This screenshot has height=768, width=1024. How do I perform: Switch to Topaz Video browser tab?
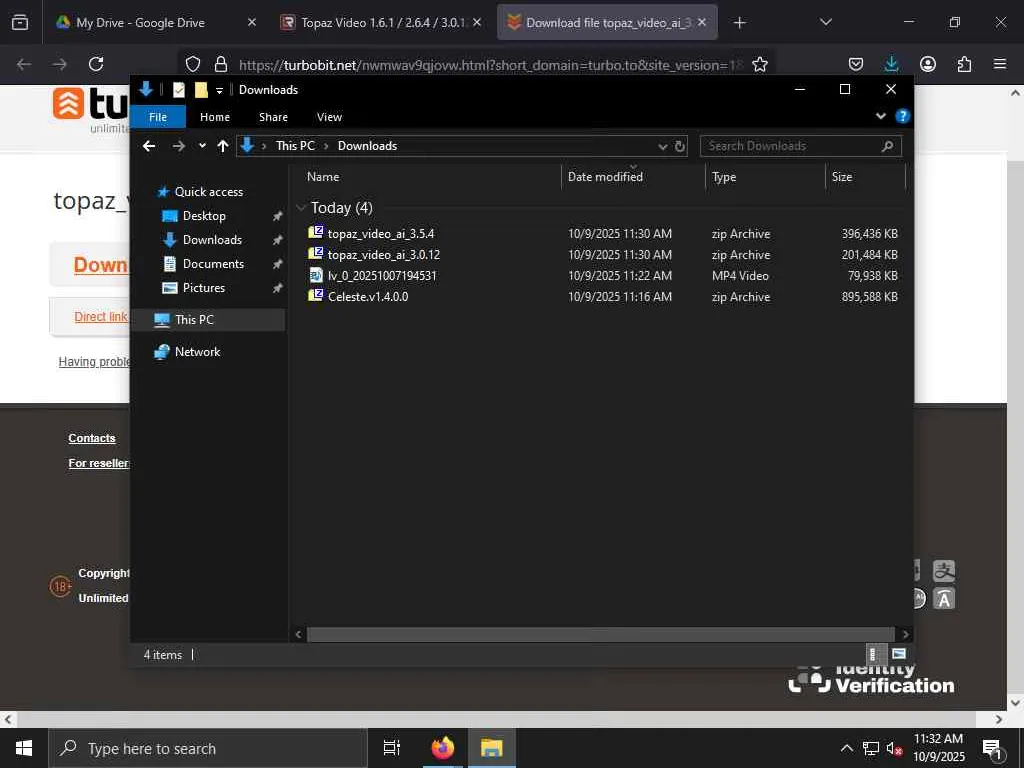tap(381, 23)
